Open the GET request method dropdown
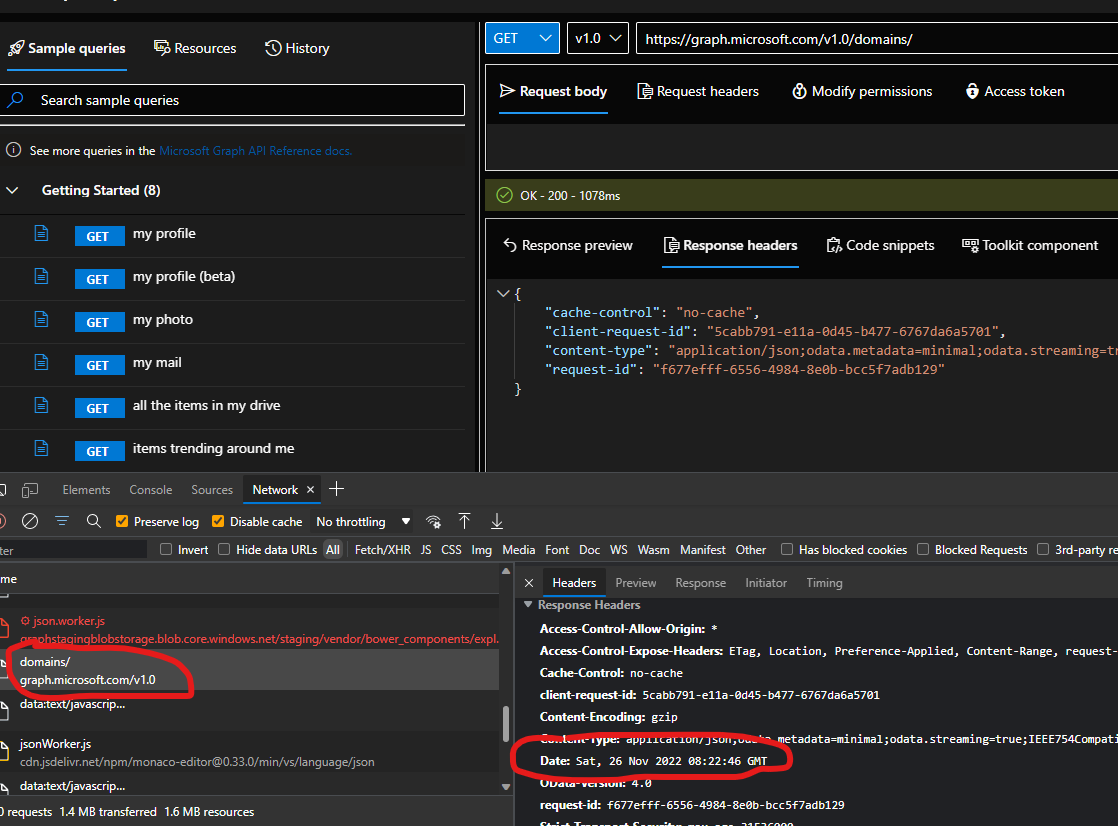The image size is (1118, 826). pos(522,37)
